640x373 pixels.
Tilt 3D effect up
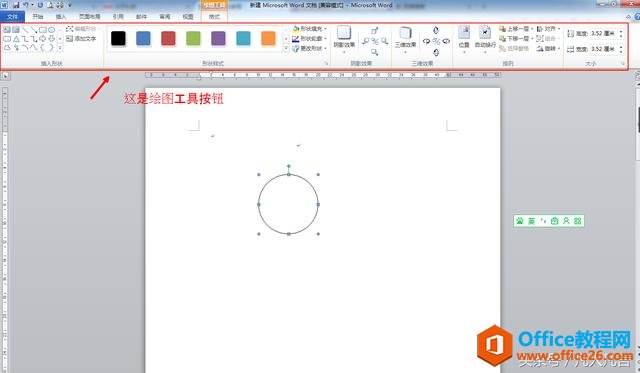coord(436,30)
